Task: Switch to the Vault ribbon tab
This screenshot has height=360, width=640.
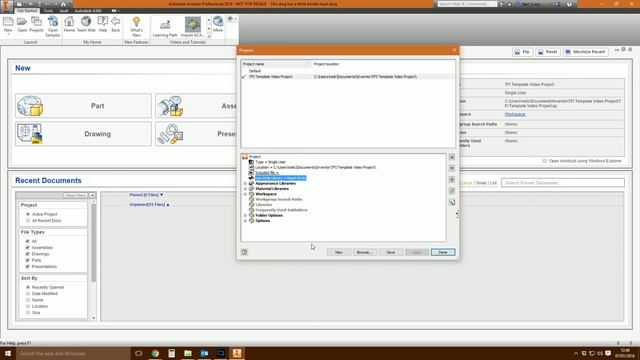Action: [x=64, y=11]
